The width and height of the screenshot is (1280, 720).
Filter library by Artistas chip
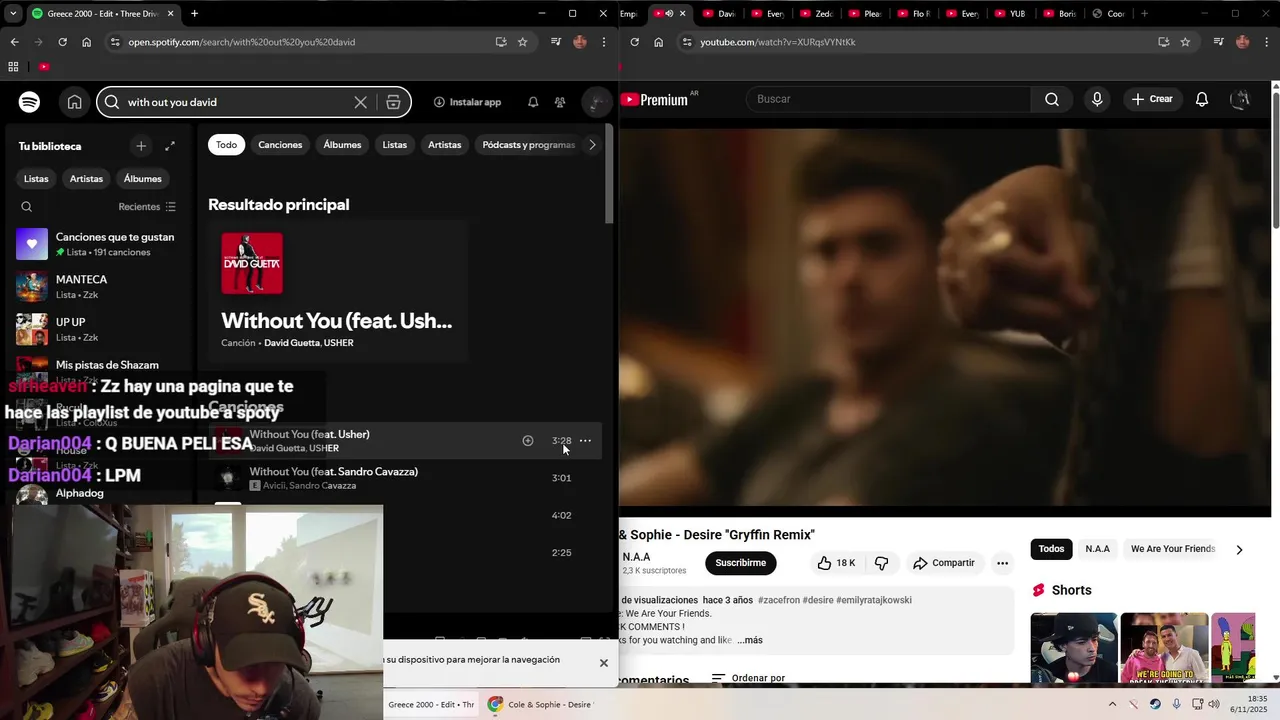click(86, 179)
